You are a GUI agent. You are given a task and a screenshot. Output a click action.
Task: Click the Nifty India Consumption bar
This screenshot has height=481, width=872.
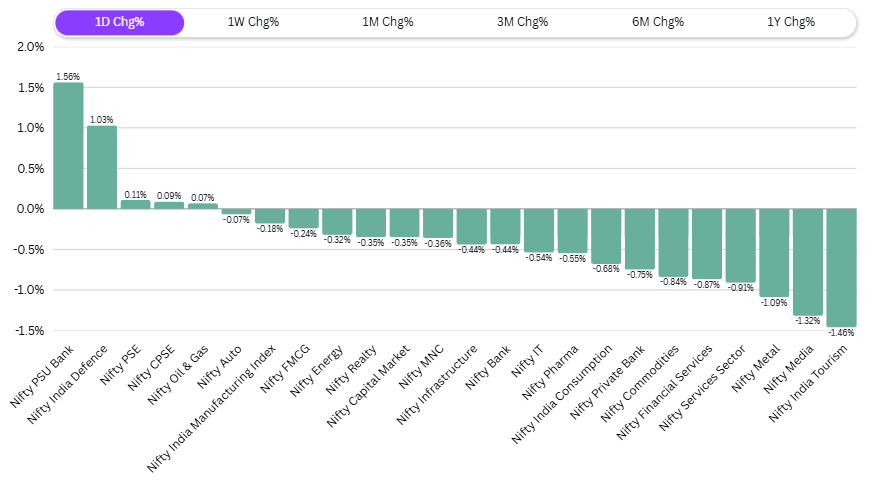click(x=606, y=235)
